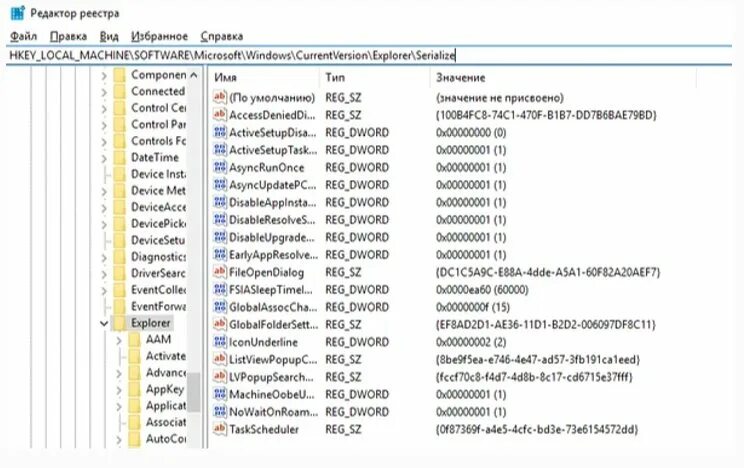Screen dimensions: 744x468
Task: Click value 0x0000000f (15)
Action: (x=473, y=307)
